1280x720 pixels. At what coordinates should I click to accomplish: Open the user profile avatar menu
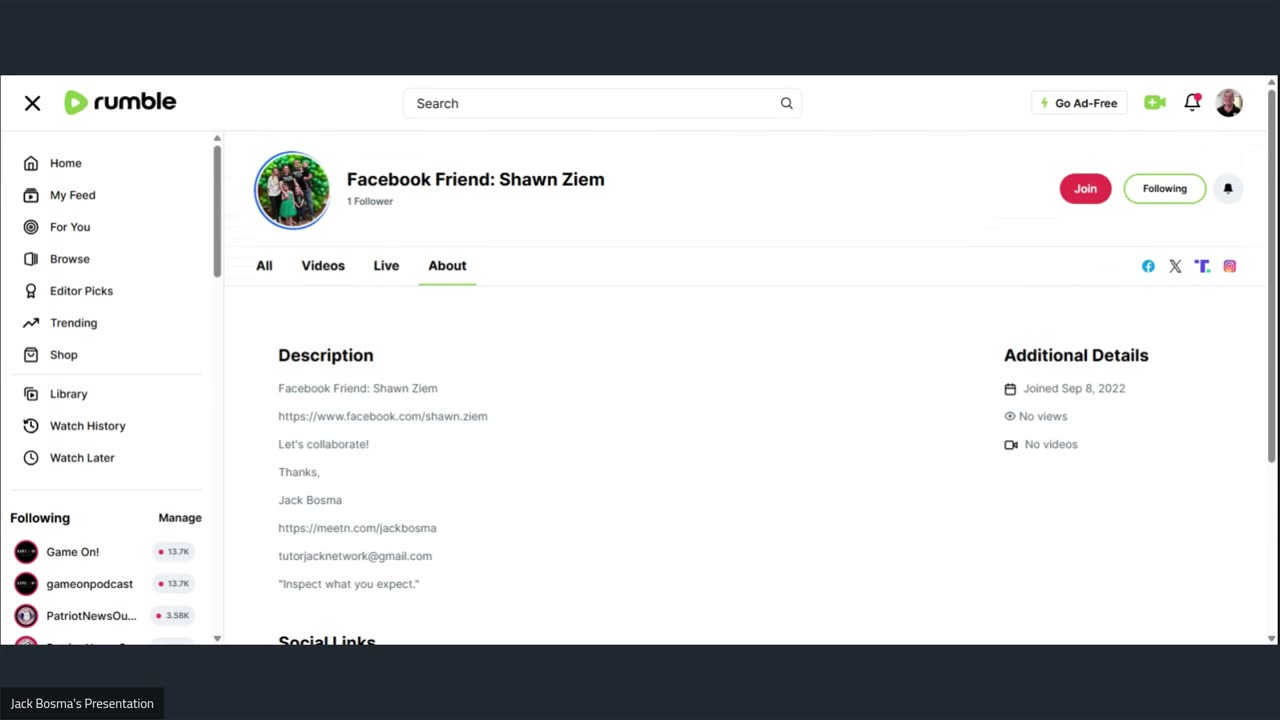click(x=1229, y=102)
